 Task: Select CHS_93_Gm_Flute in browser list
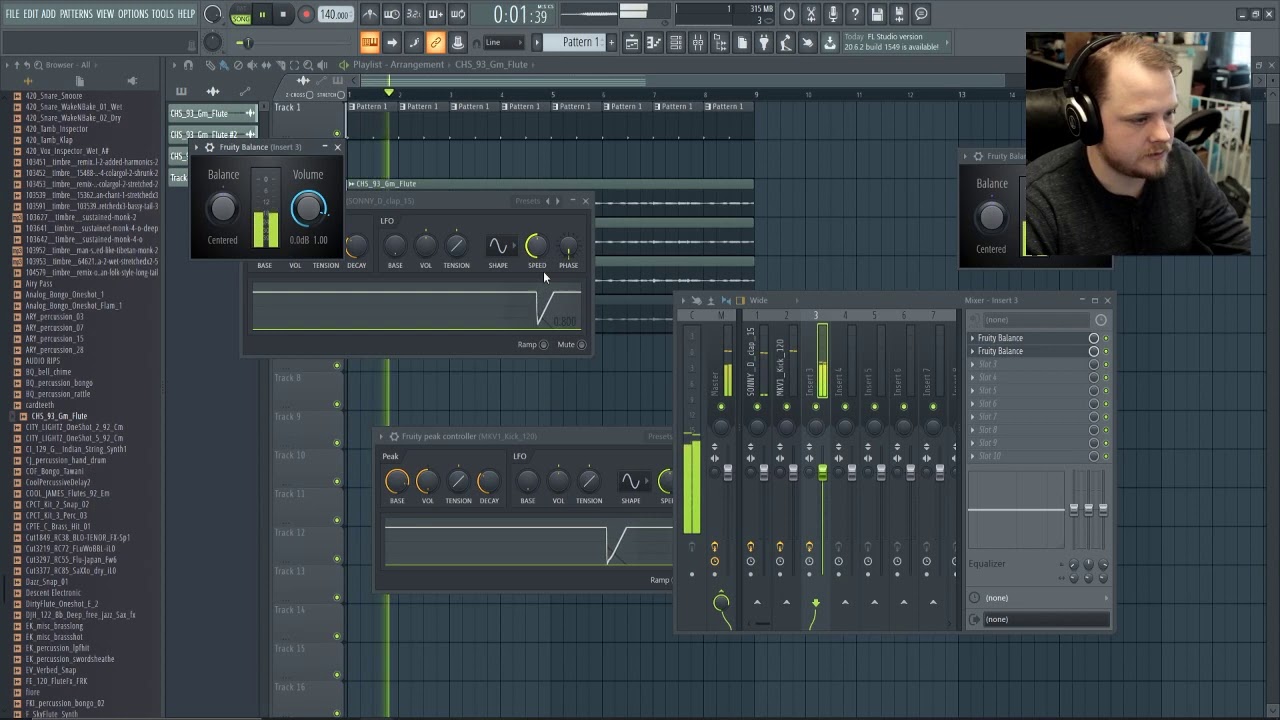click(59, 416)
